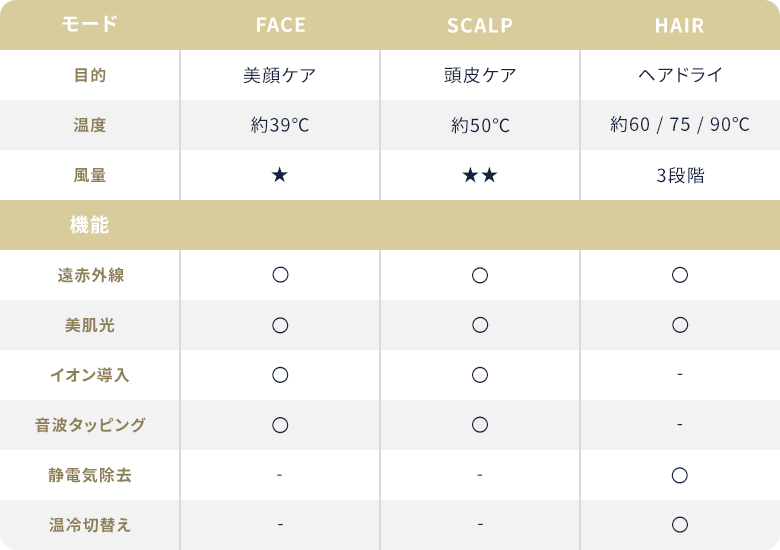Select the SCALP column header
This screenshot has width=780, height=550.
(480, 25)
